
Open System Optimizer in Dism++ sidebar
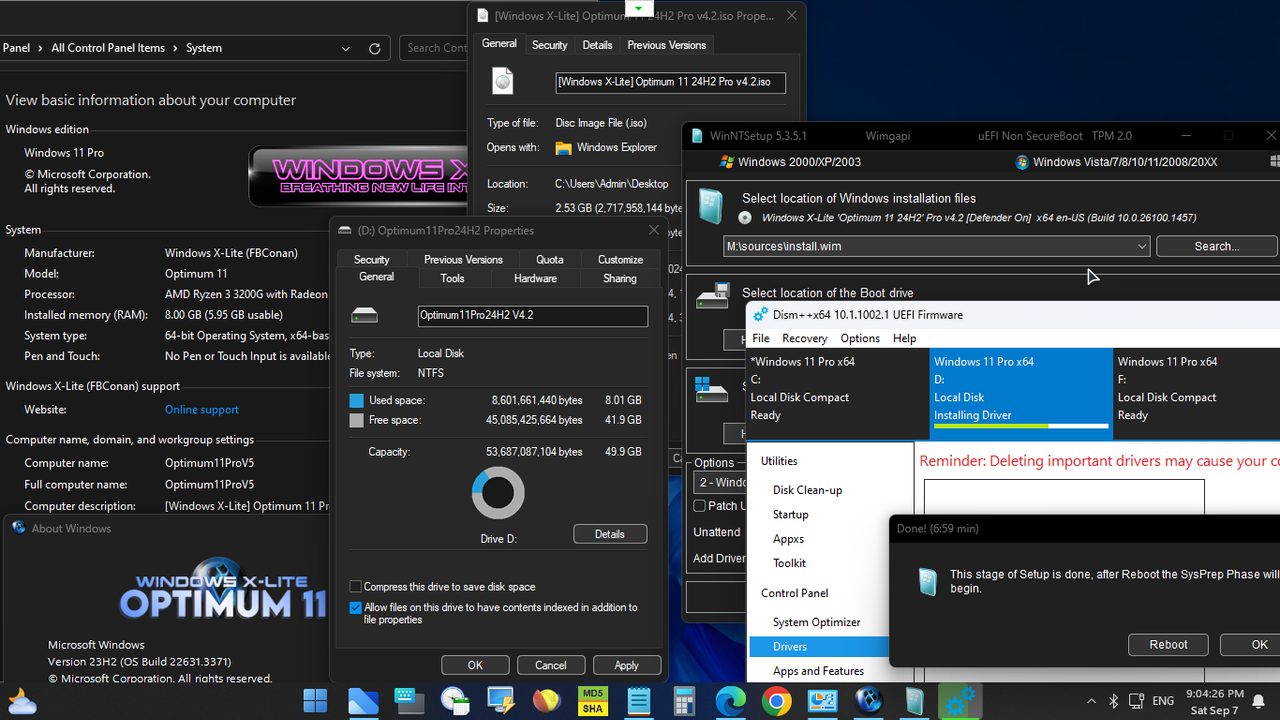(x=816, y=622)
